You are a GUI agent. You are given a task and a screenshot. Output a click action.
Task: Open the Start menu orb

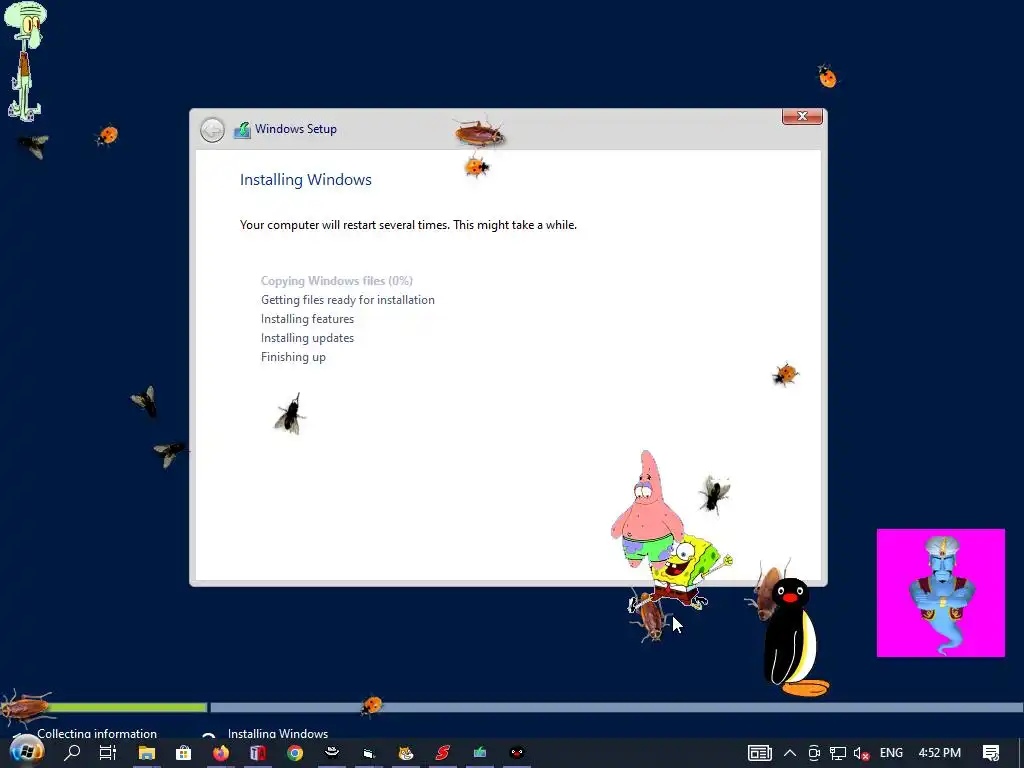pos(25,752)
